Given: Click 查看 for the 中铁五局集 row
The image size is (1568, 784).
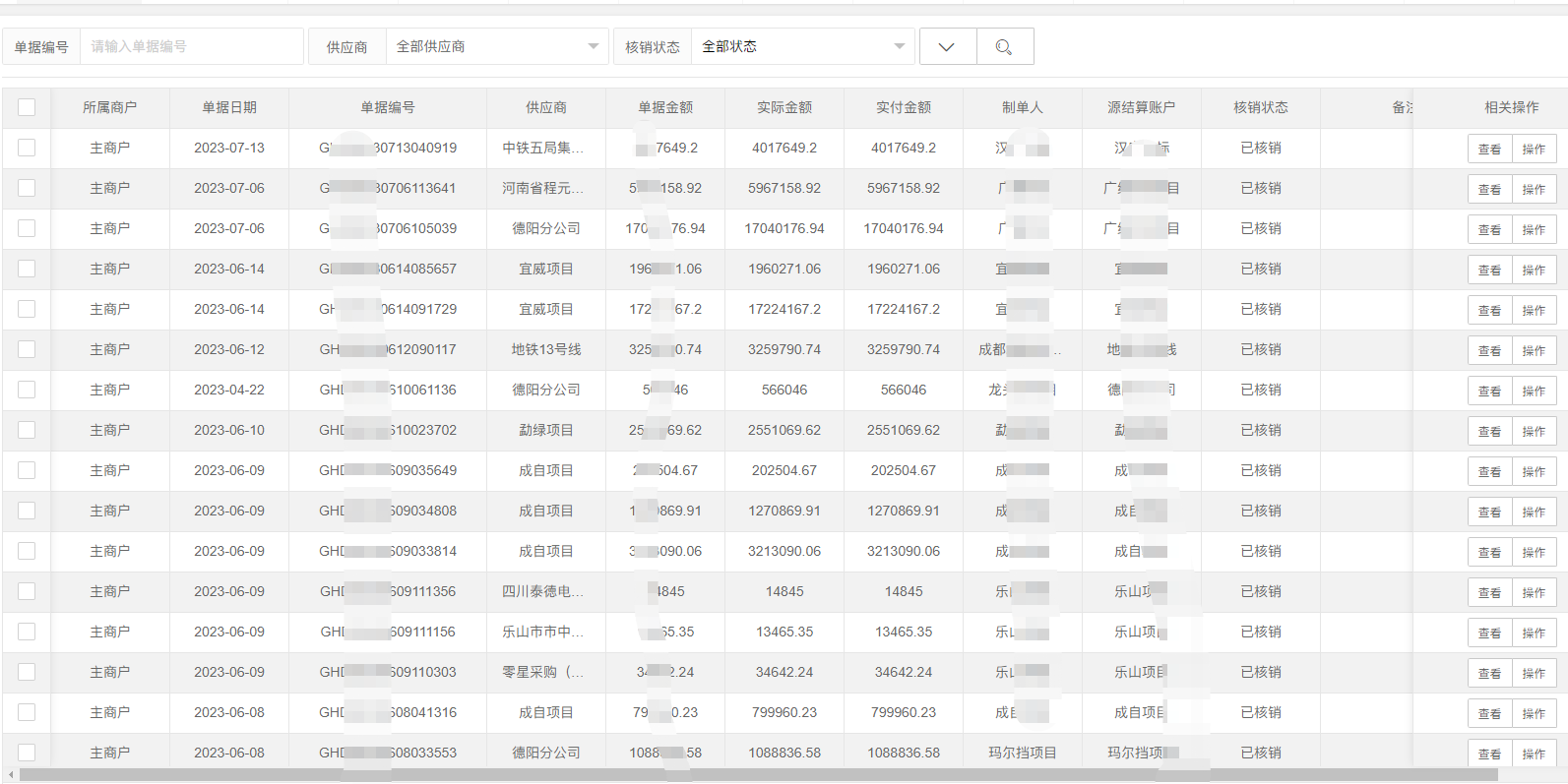Looking at the screenshot, I should coord(1489,150).
